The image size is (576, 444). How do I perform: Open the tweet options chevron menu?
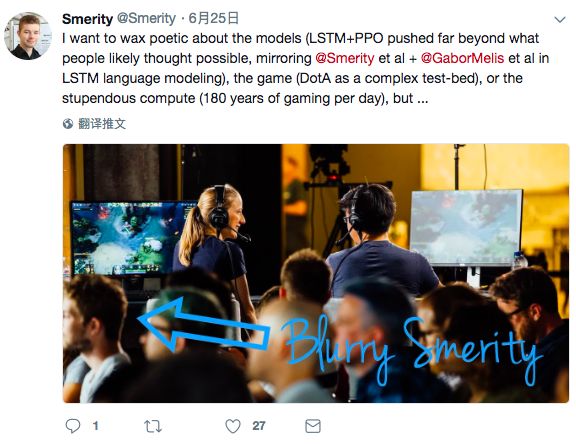coord(560,19)
